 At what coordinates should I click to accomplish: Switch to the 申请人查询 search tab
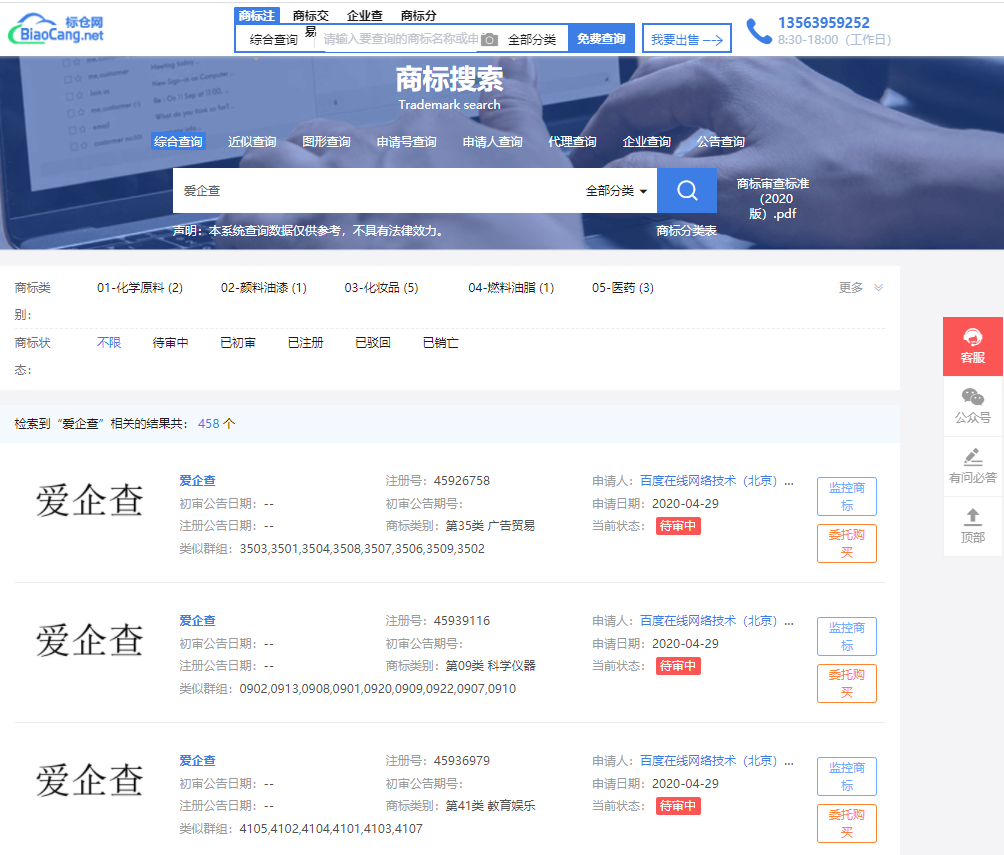click(x=492, y=142)
